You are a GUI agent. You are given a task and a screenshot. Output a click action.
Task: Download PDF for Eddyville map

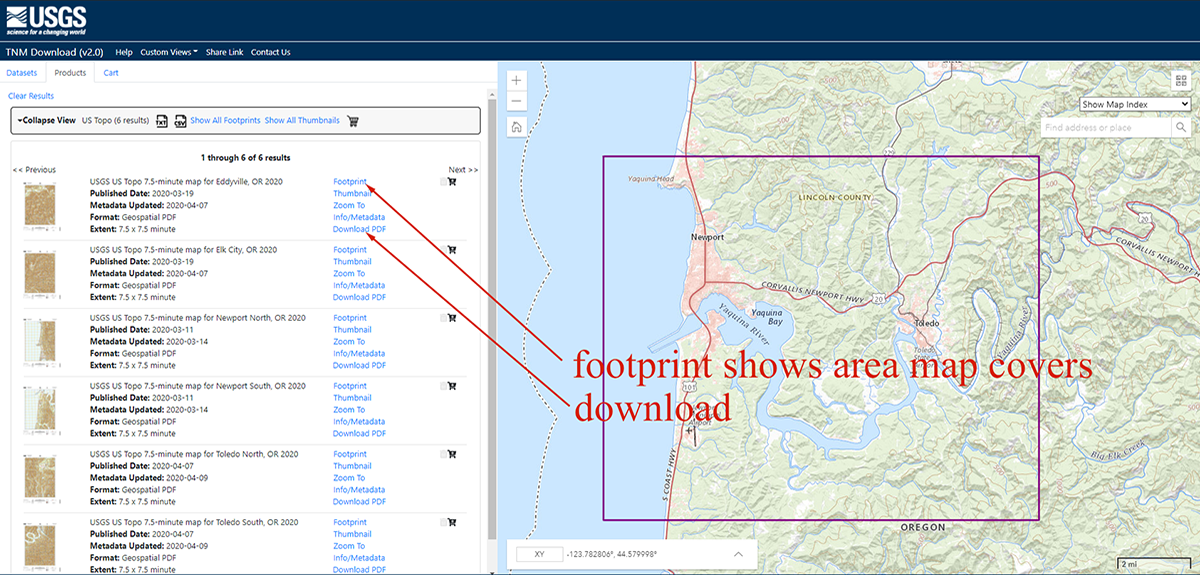(x=359, y=229)
